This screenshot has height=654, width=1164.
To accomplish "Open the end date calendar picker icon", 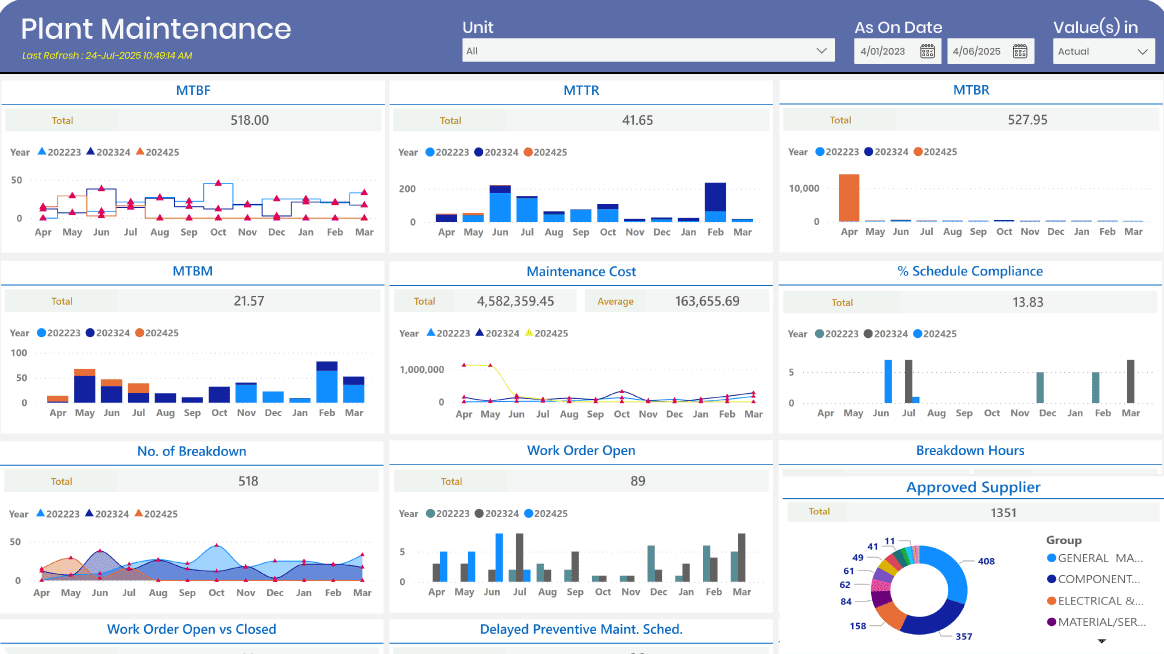I will [x=1020, y=51].
